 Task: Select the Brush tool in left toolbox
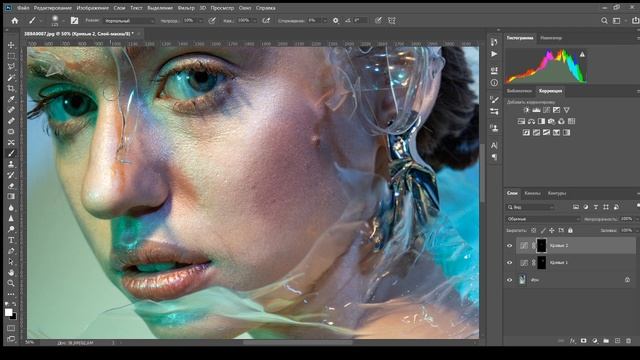11,153
